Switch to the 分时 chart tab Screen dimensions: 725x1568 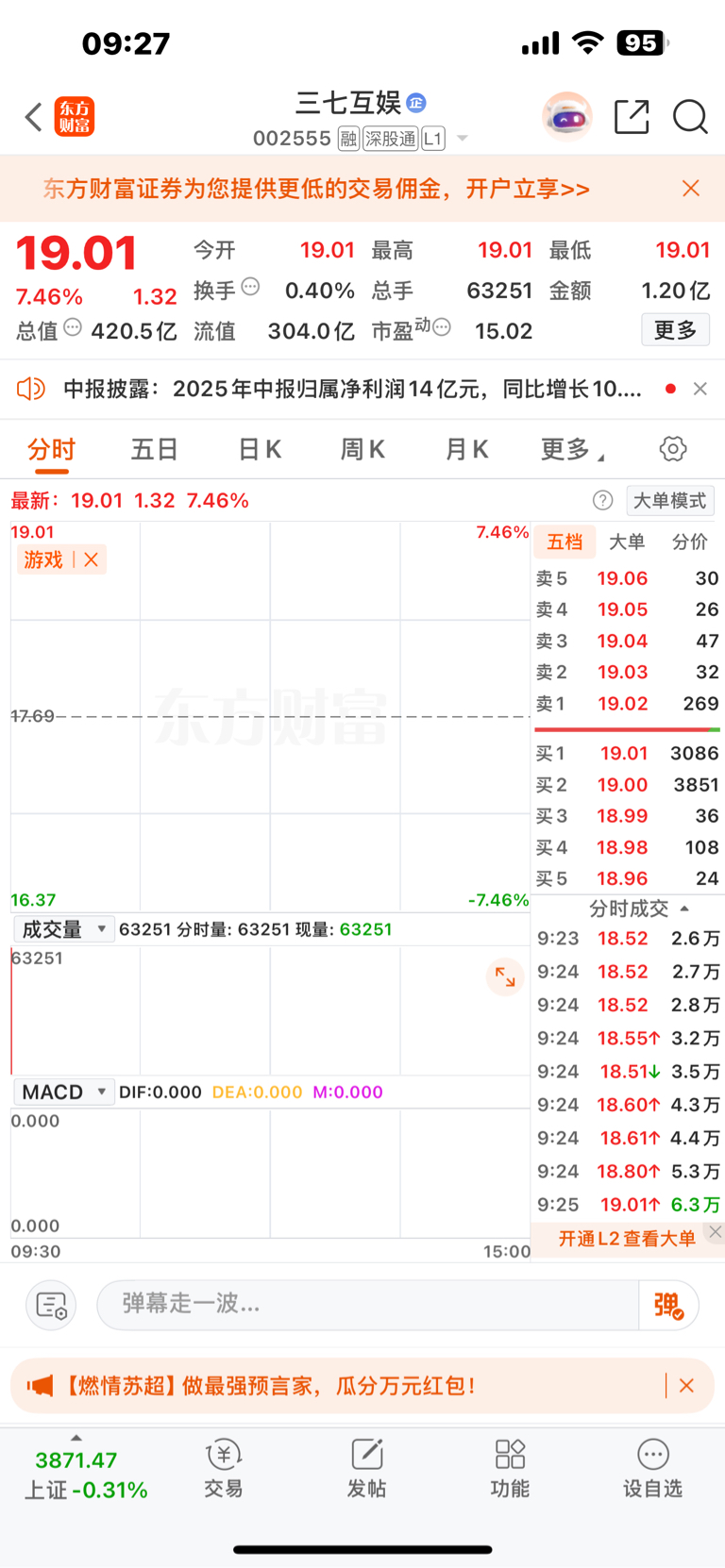click(51, 450)
